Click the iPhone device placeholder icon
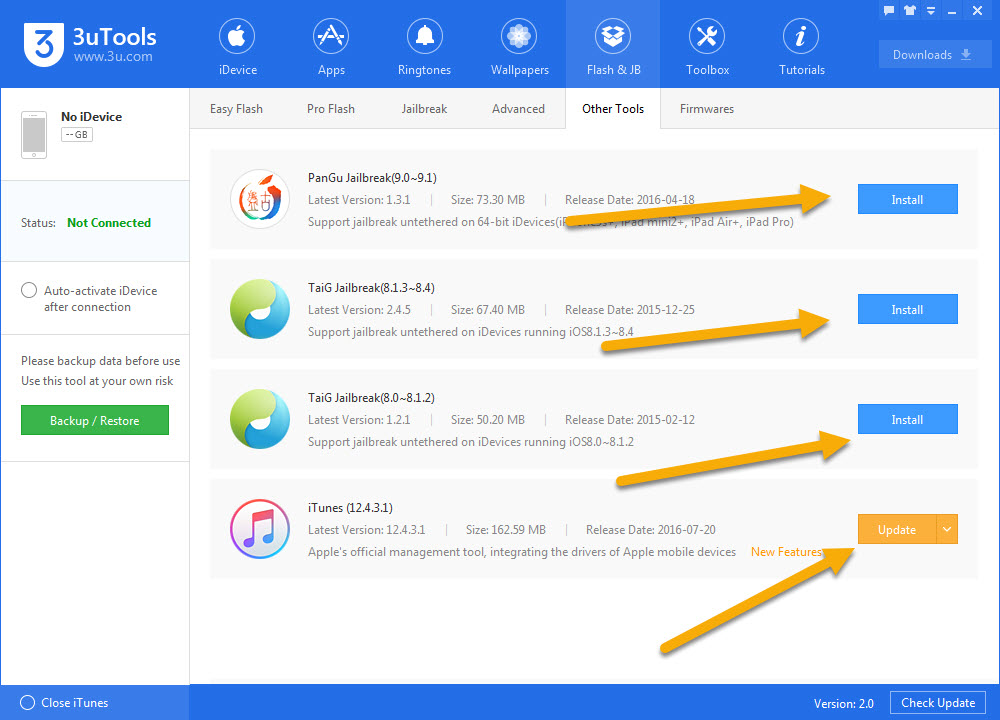Viewport: 1000px width, 720px height. tap(34, 135)
